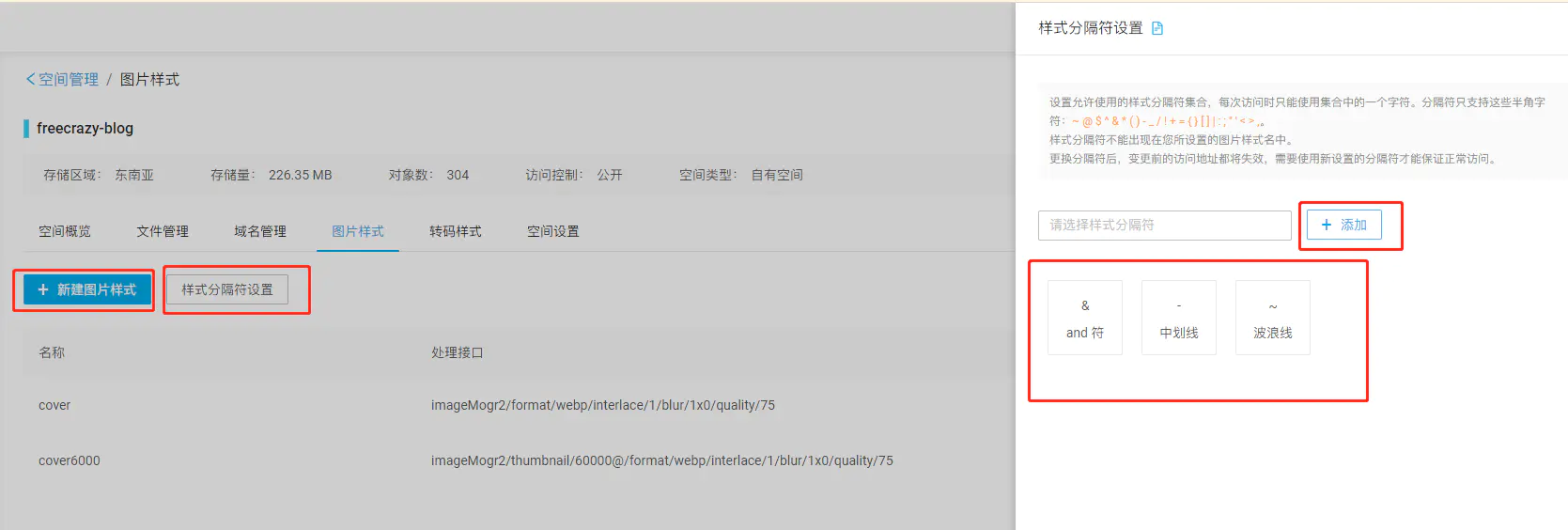The image size is (1568, 530).
Task: Select the & and 符 separator tile
Action: (x=1084, y=318)
